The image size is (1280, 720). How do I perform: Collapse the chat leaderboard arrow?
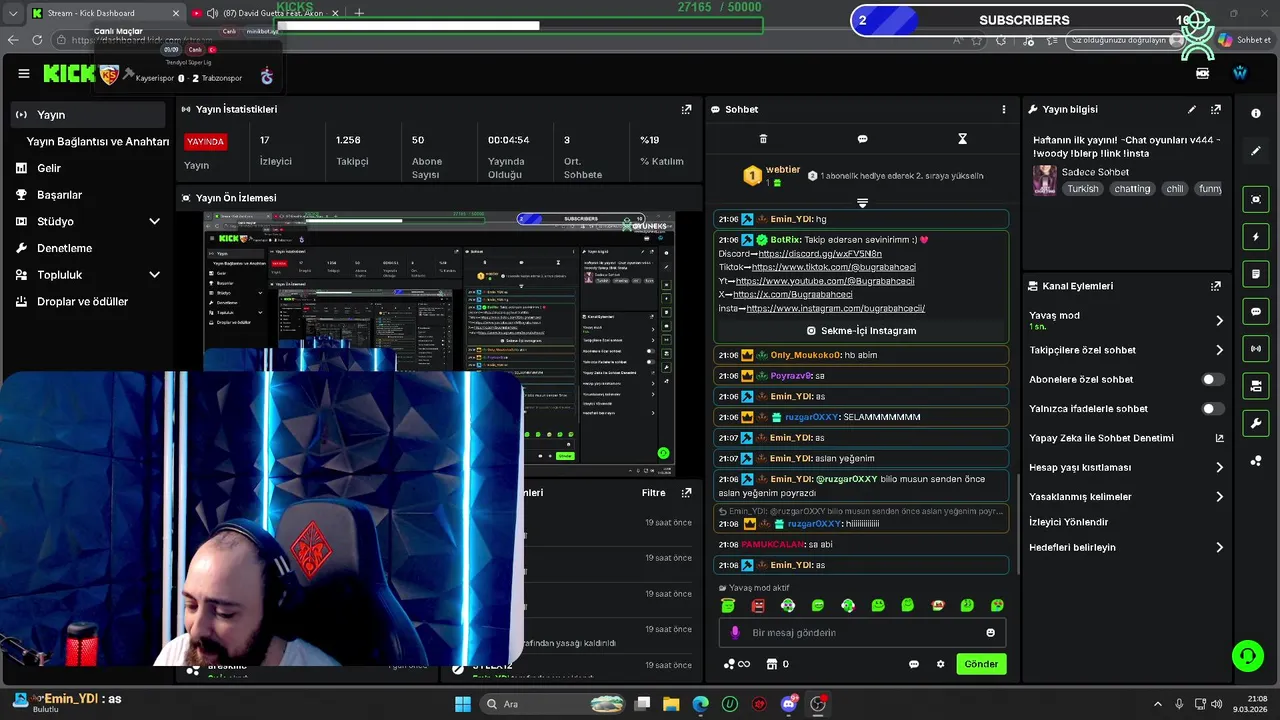pos(862,202)
